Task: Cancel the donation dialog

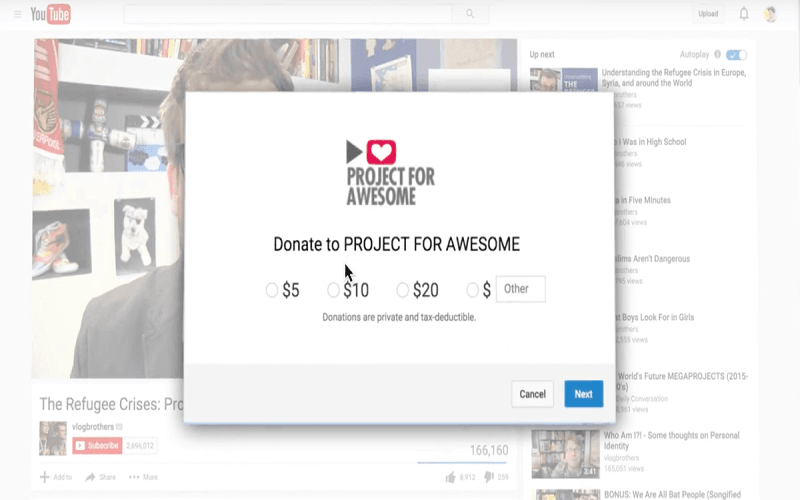Action: 532,394
